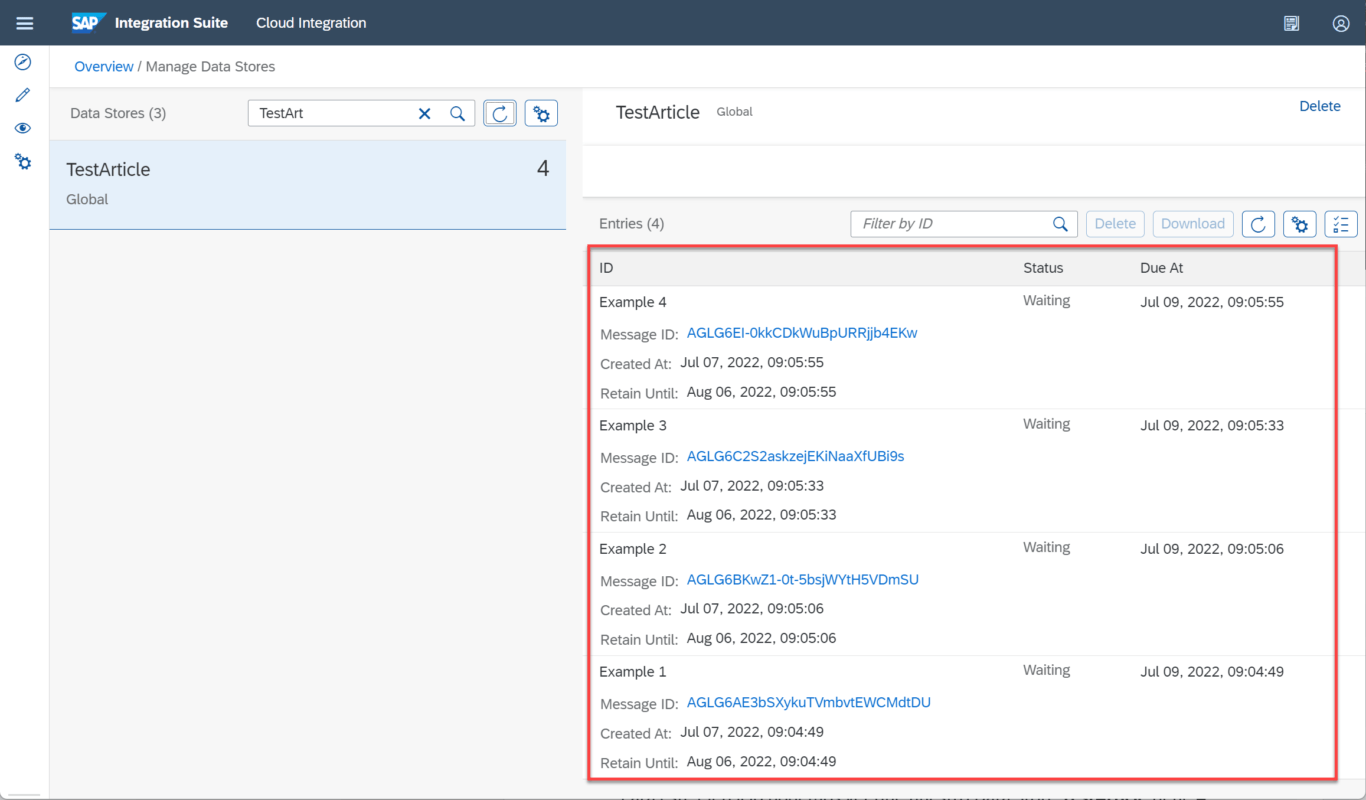Click the Due At column header

(x=1161, y=268)
